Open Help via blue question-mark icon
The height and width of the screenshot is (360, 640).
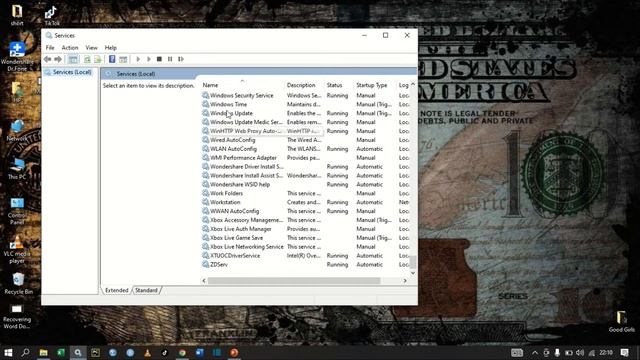(112, 59)
